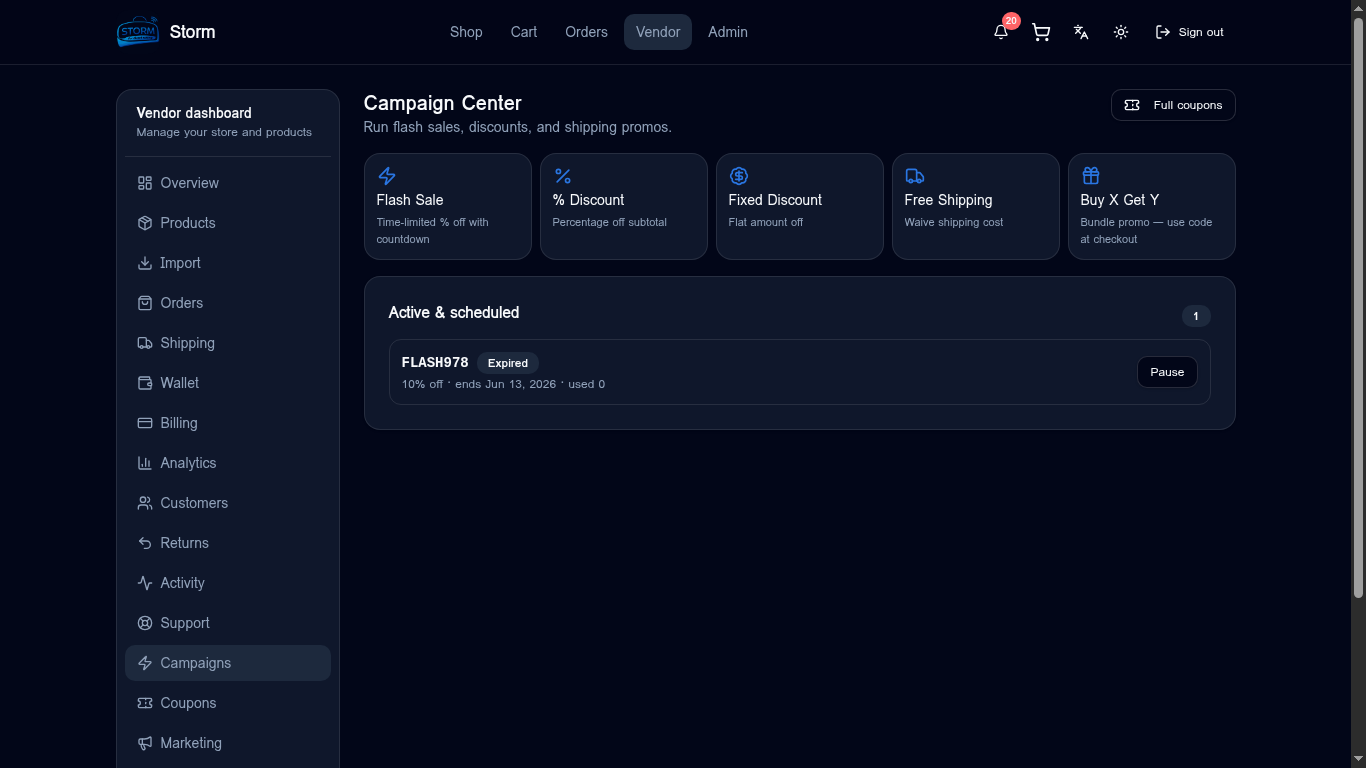Open Customers in vendor sidebar
The image size is (1366, 768).
228,503
